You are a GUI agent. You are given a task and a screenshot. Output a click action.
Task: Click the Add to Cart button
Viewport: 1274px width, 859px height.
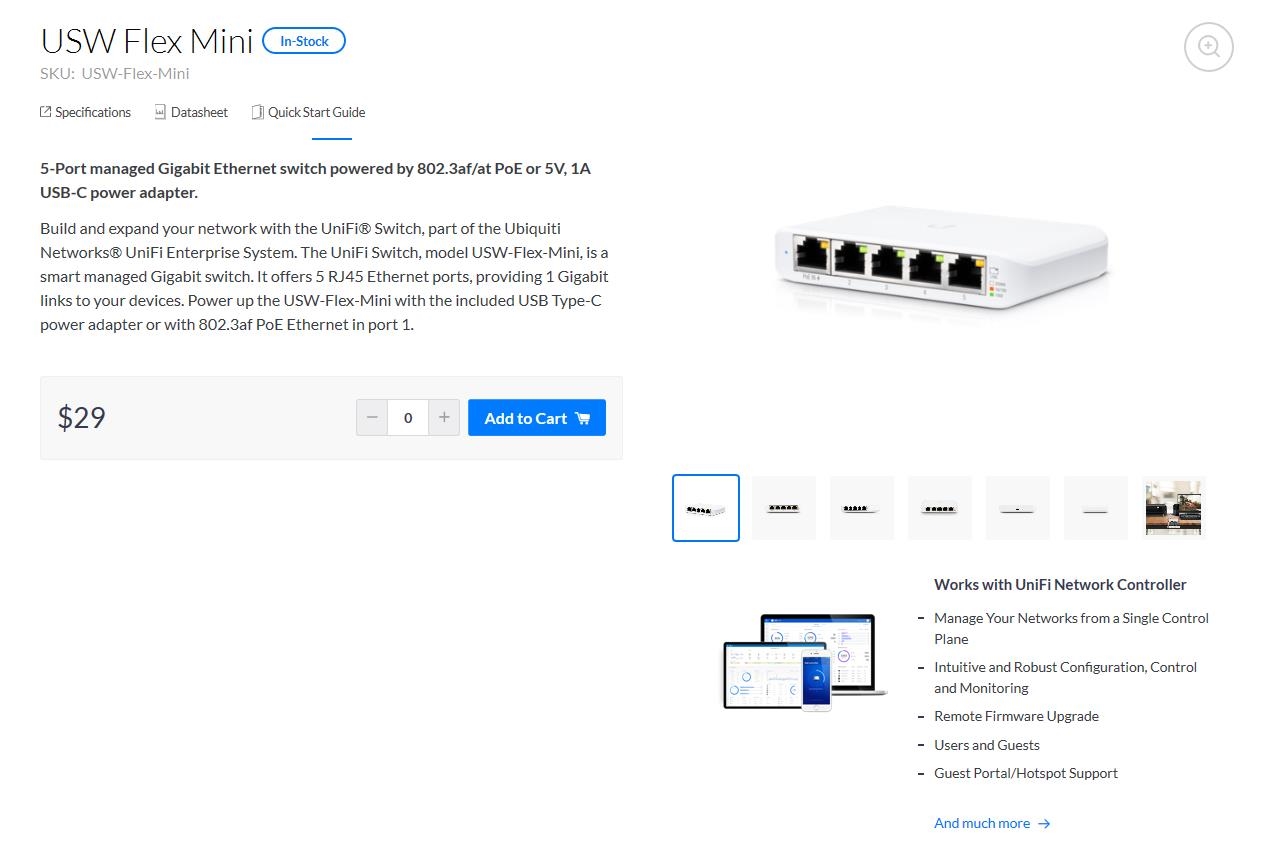537,418
